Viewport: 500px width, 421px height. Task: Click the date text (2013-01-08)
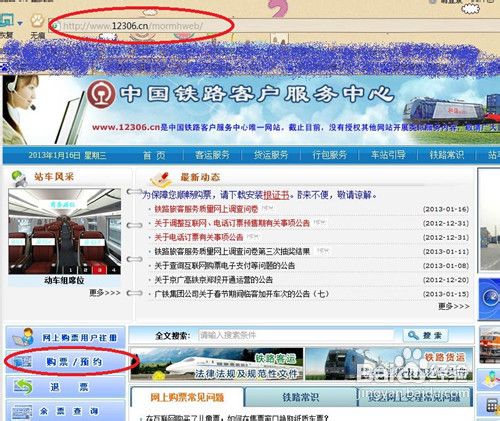tap(446, 266)
